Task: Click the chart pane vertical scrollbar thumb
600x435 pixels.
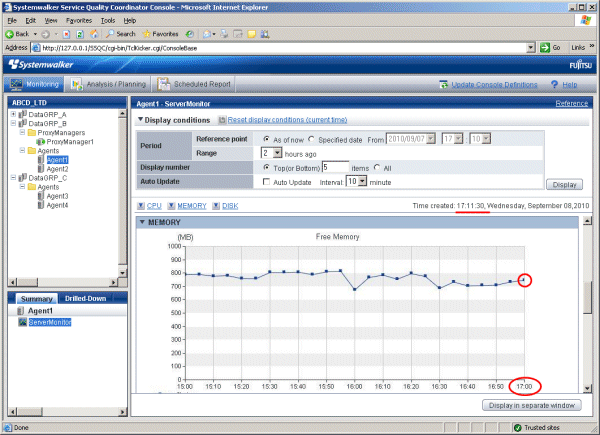Action: click(587, 298)
